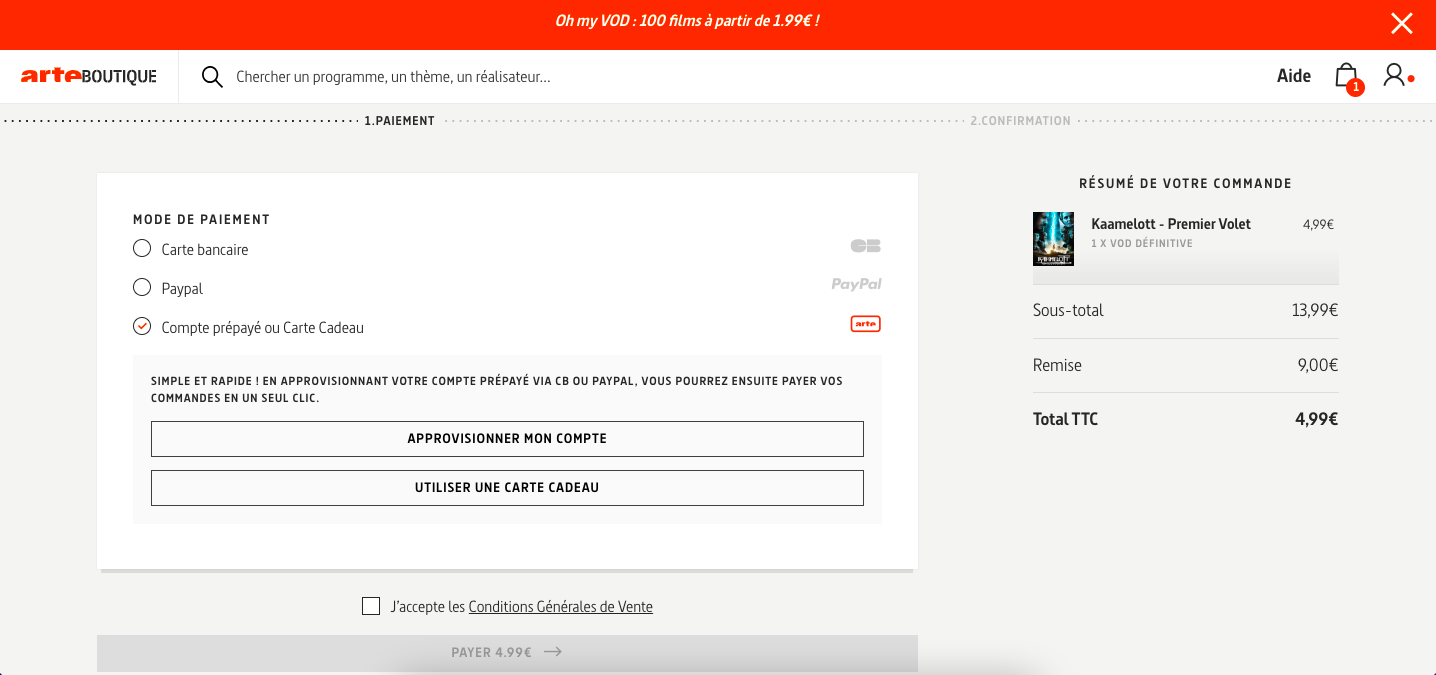The height and width of the screenshot is (675, 1436).
Task: Click the CB card logo icon
Action: pos(866,246)
